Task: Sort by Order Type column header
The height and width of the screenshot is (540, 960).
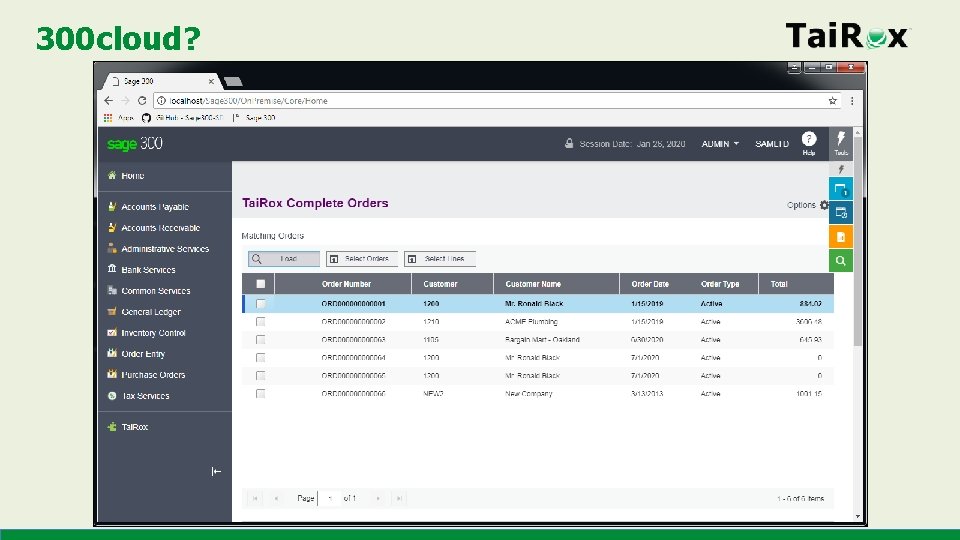Action: tap(720, 284)
